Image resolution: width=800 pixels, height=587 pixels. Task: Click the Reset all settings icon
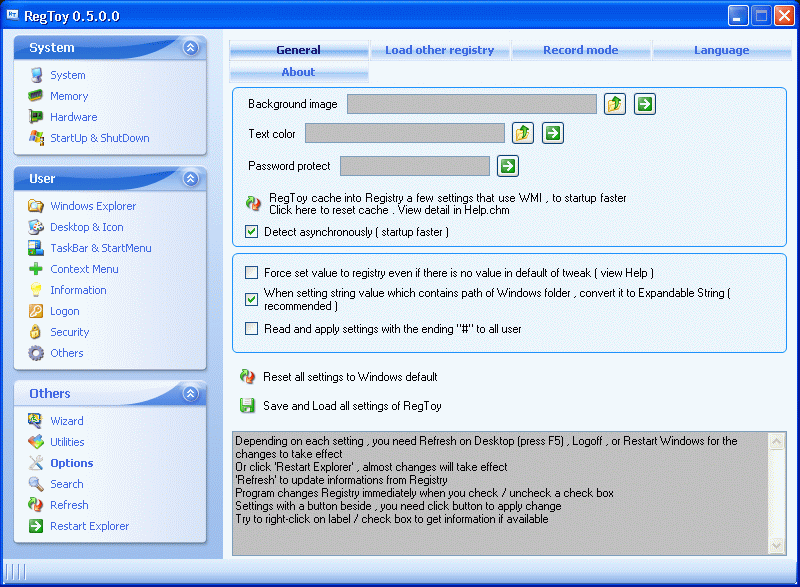247,377
